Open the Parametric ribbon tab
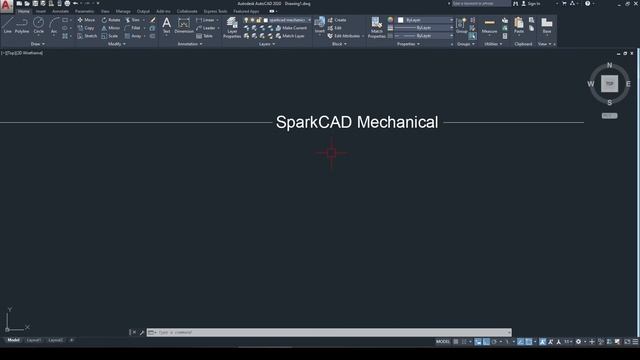The width and height of the screenshot is (640, 360). [x=84, y=11]
